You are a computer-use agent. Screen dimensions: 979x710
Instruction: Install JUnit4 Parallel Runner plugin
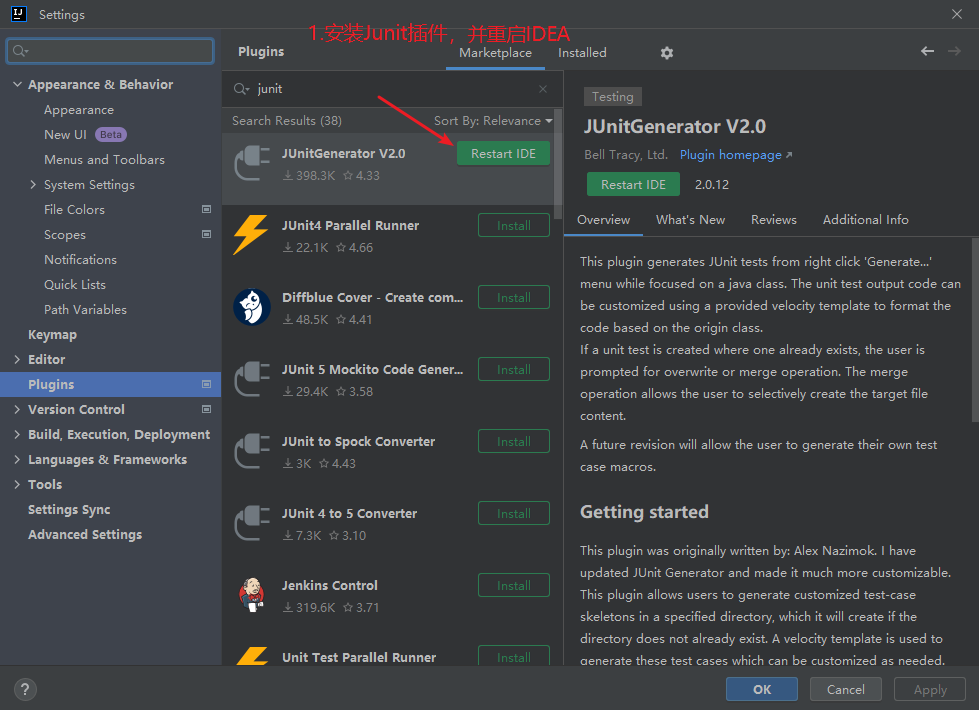click(514, 225)
